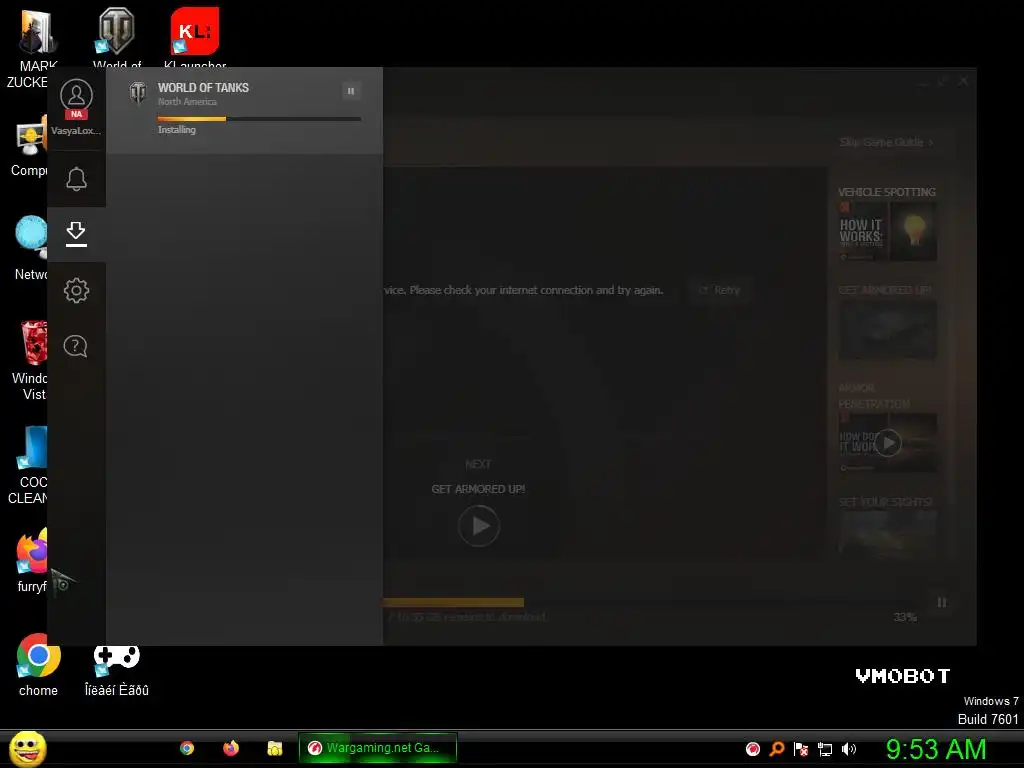Open the Action Center flag tray icon
This screenshot has height=768, width=1024.
click(x=801, y=749)
